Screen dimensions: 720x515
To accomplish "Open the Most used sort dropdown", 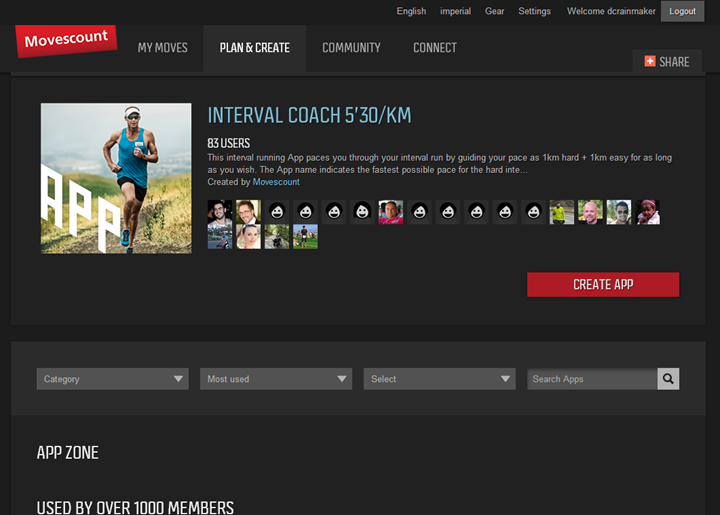I will click(276, 379).
